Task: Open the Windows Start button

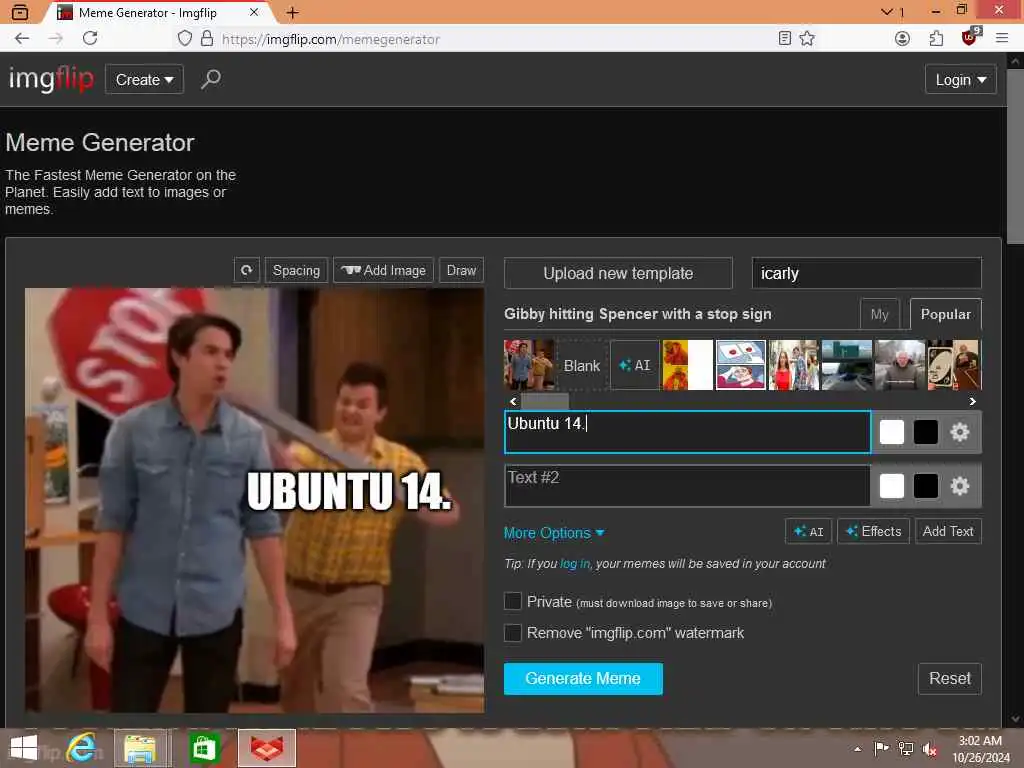Action: click(24, 748)
